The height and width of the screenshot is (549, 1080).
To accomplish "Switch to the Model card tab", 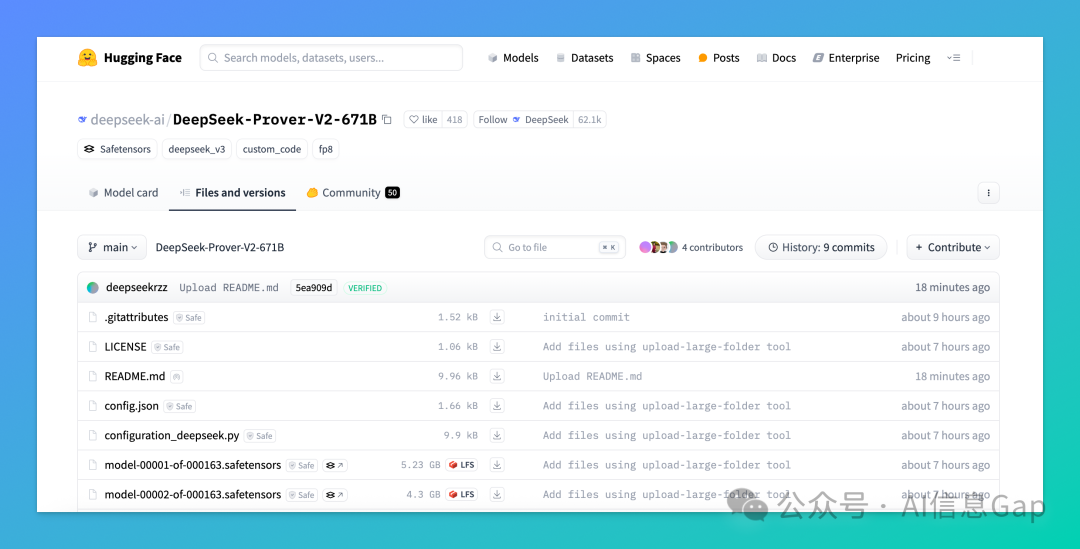I will 123,193.
